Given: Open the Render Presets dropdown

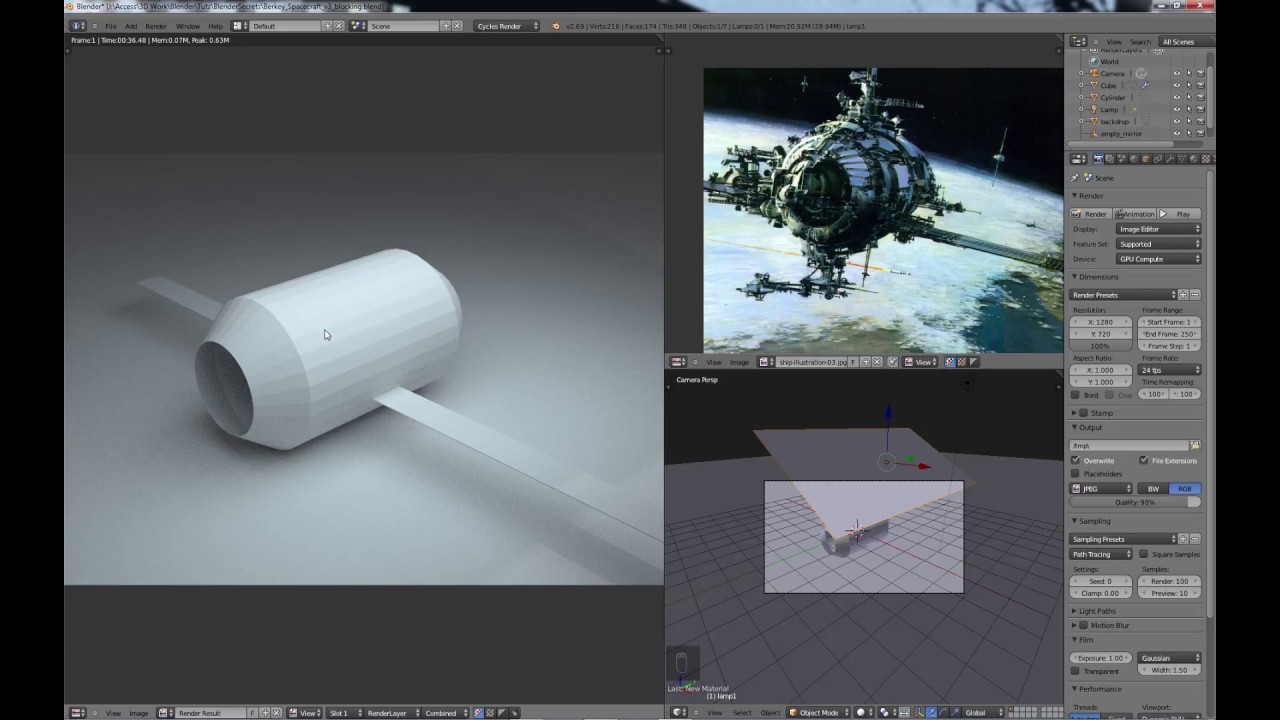Looking at the screenshot, I should [x=1122, y=295].
